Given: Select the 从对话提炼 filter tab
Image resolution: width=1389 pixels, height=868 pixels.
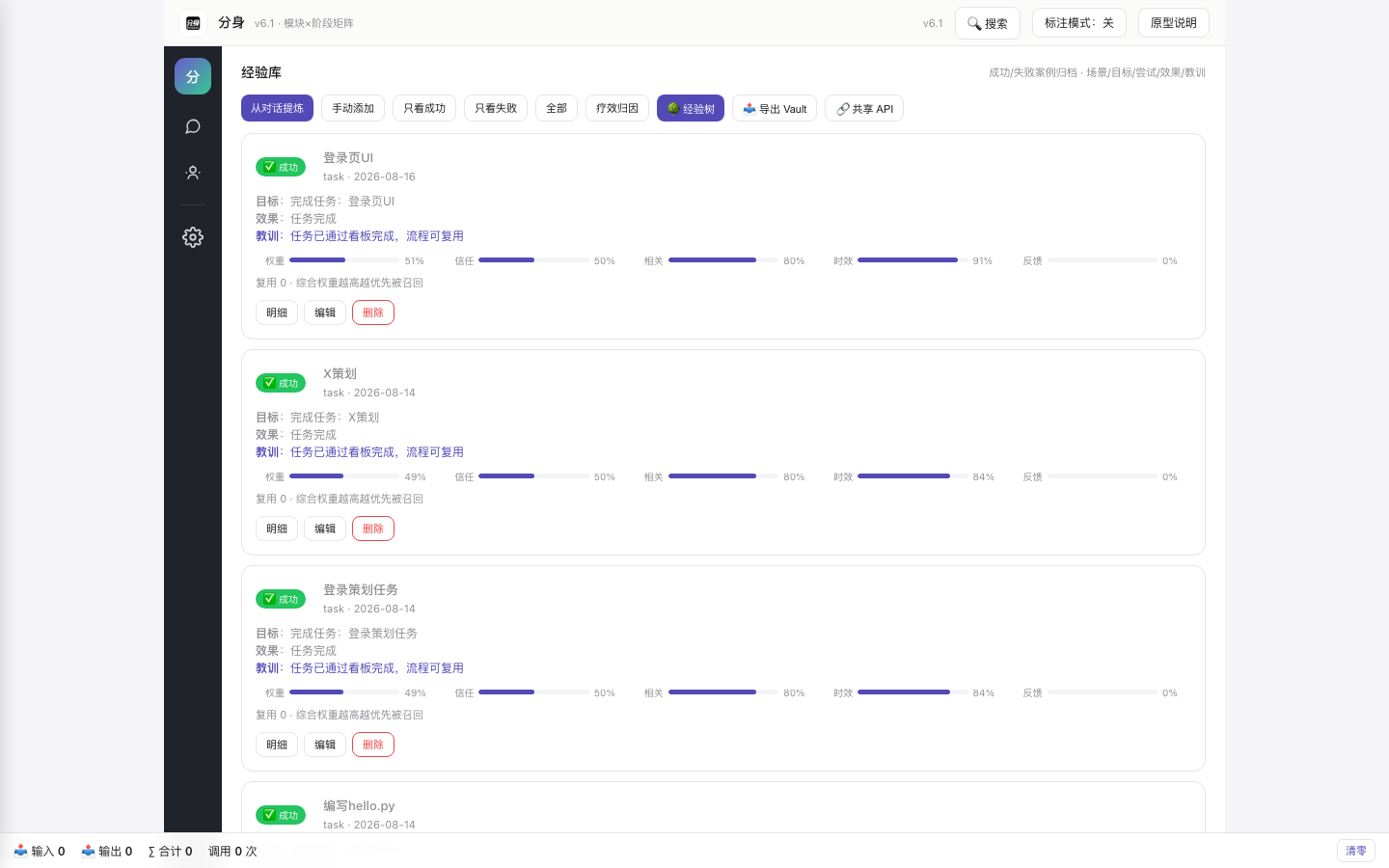Looking at the screenshot, I should pyautogui.click(x=277, y=108).
